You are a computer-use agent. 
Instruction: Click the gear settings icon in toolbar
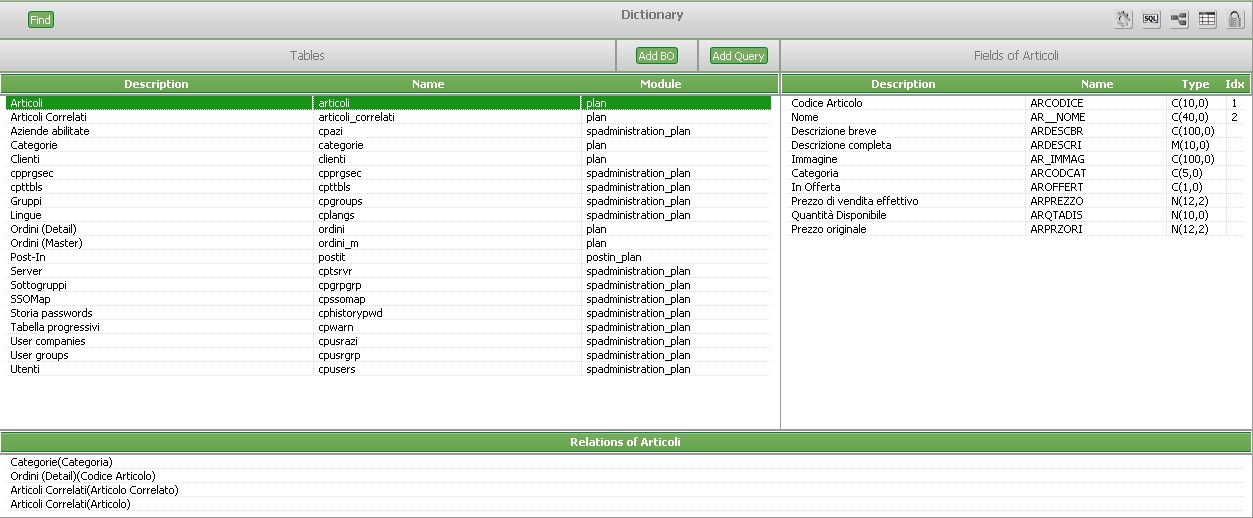(x=1124, y=20)
